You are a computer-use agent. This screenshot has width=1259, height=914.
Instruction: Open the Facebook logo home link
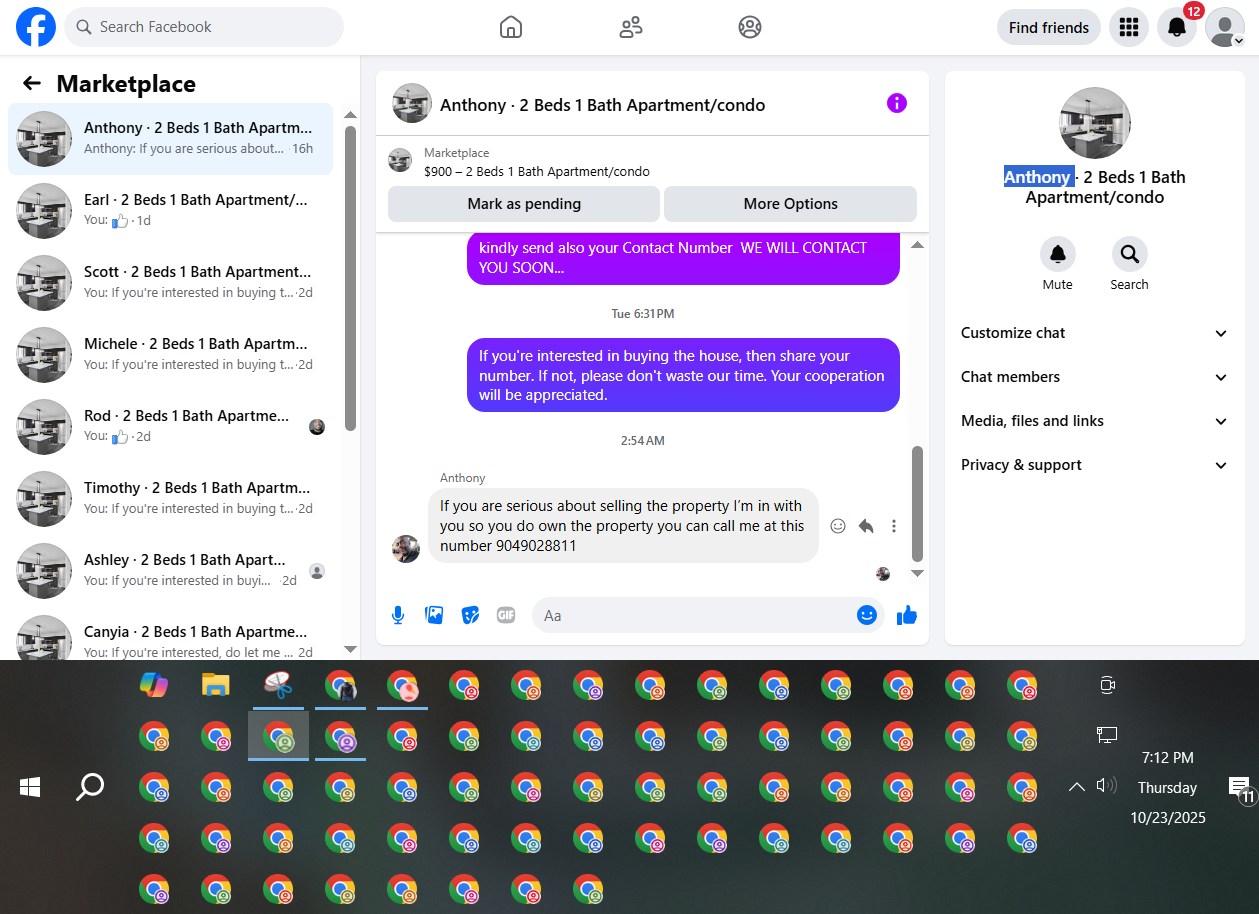36,27
